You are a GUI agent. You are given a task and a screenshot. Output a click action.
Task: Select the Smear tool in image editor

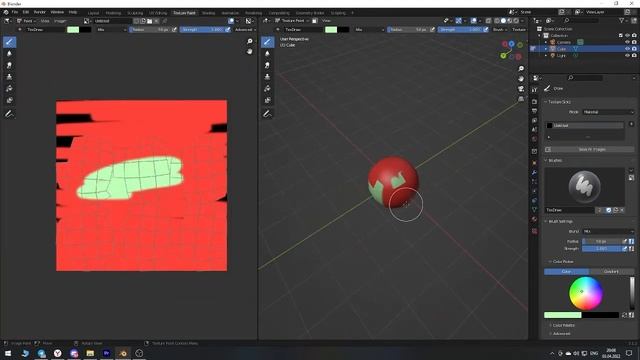(9, 65)
